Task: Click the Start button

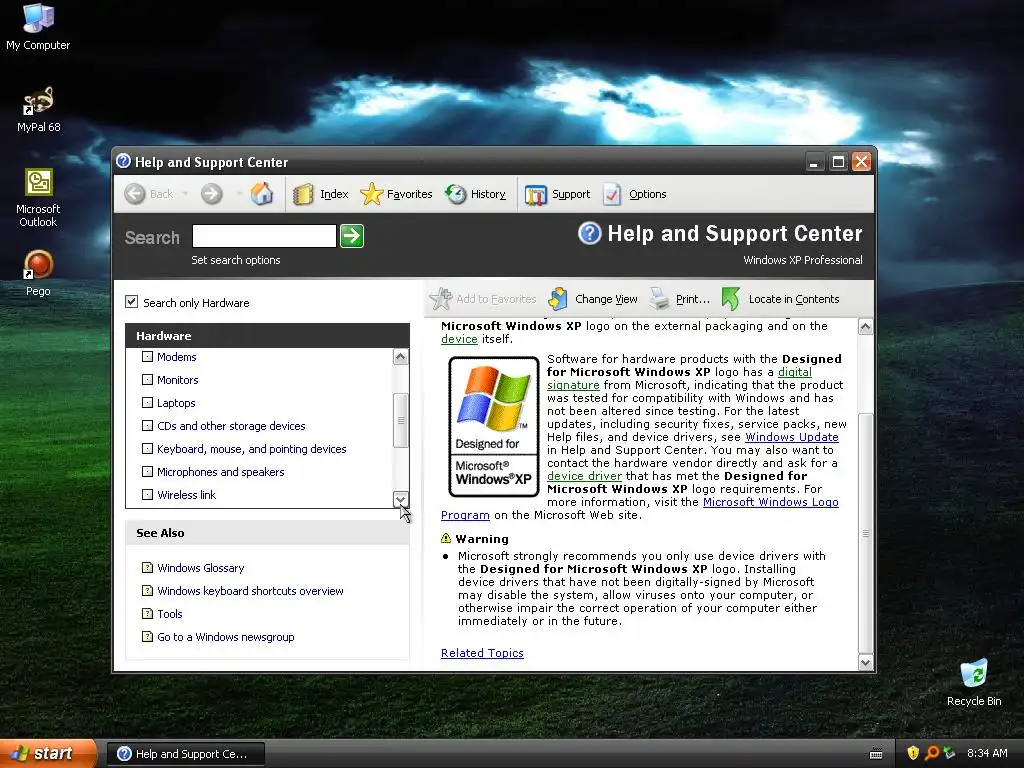Action: click(49, 753)
